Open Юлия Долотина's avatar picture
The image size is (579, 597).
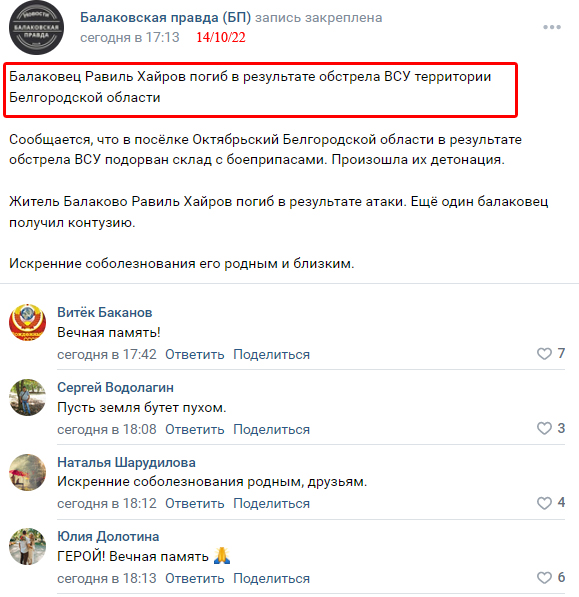27,546
